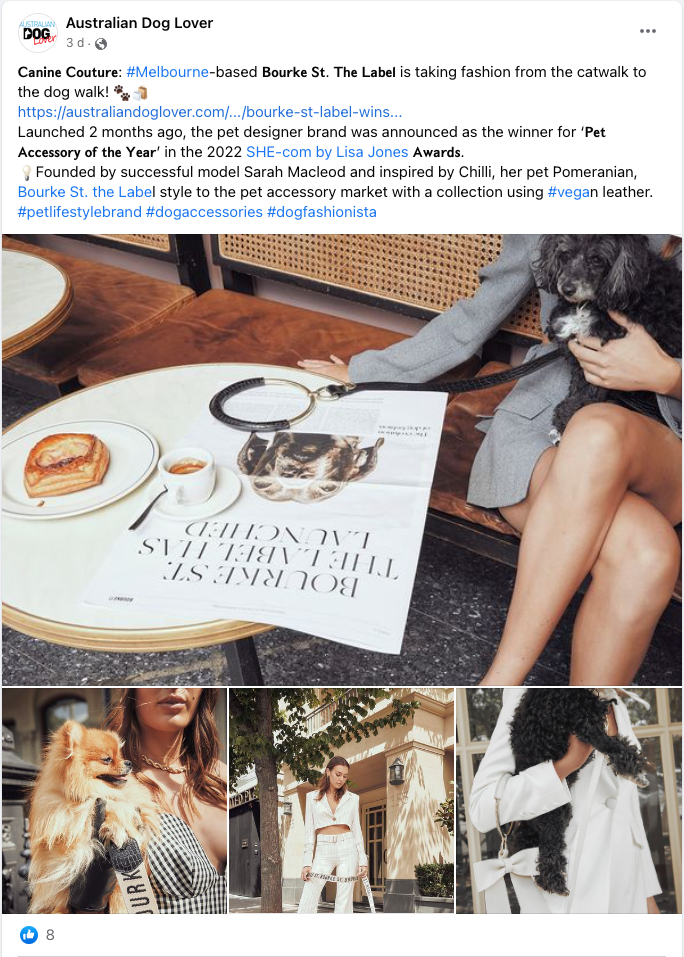Open the white suit model photo
Viewport: 684px width, 957px height.
[x=342, y=801]
